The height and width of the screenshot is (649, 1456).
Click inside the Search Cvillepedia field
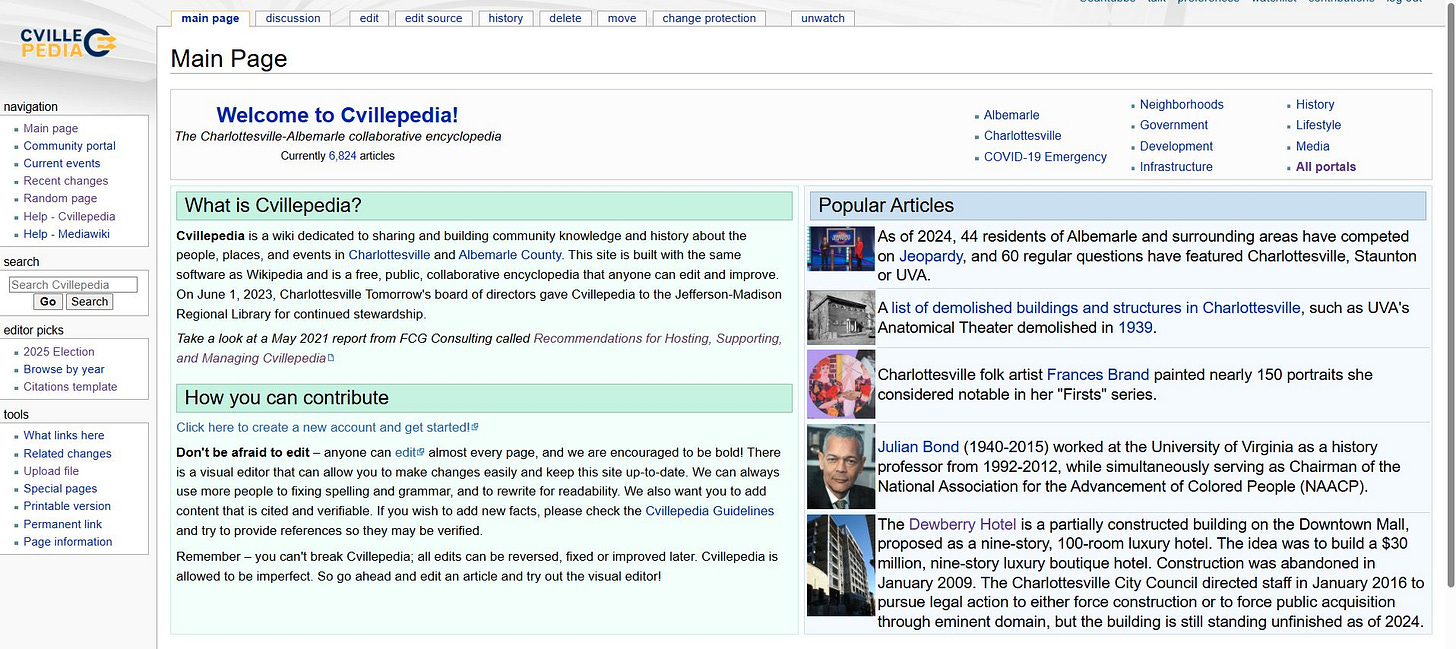[72, 285]
